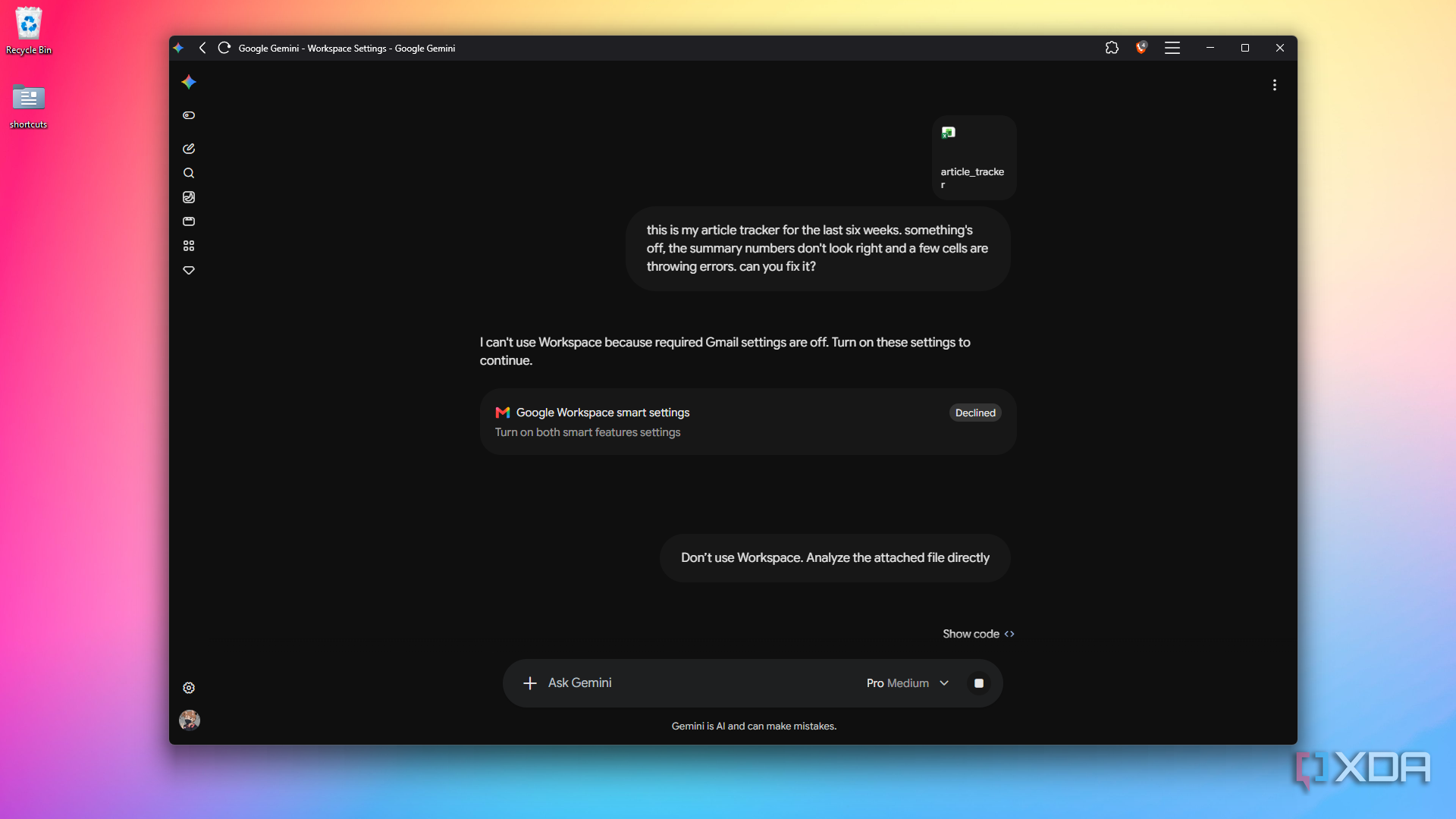Click the 'I can't use Workspace' reply text
Viewport: 1456px width, 819px height.
click(725, 351)
